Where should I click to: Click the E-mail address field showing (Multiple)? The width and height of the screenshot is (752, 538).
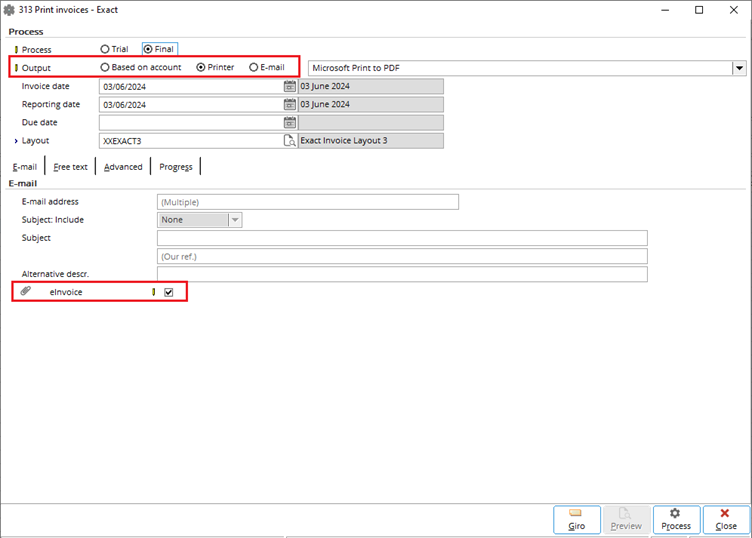(308, 202)
